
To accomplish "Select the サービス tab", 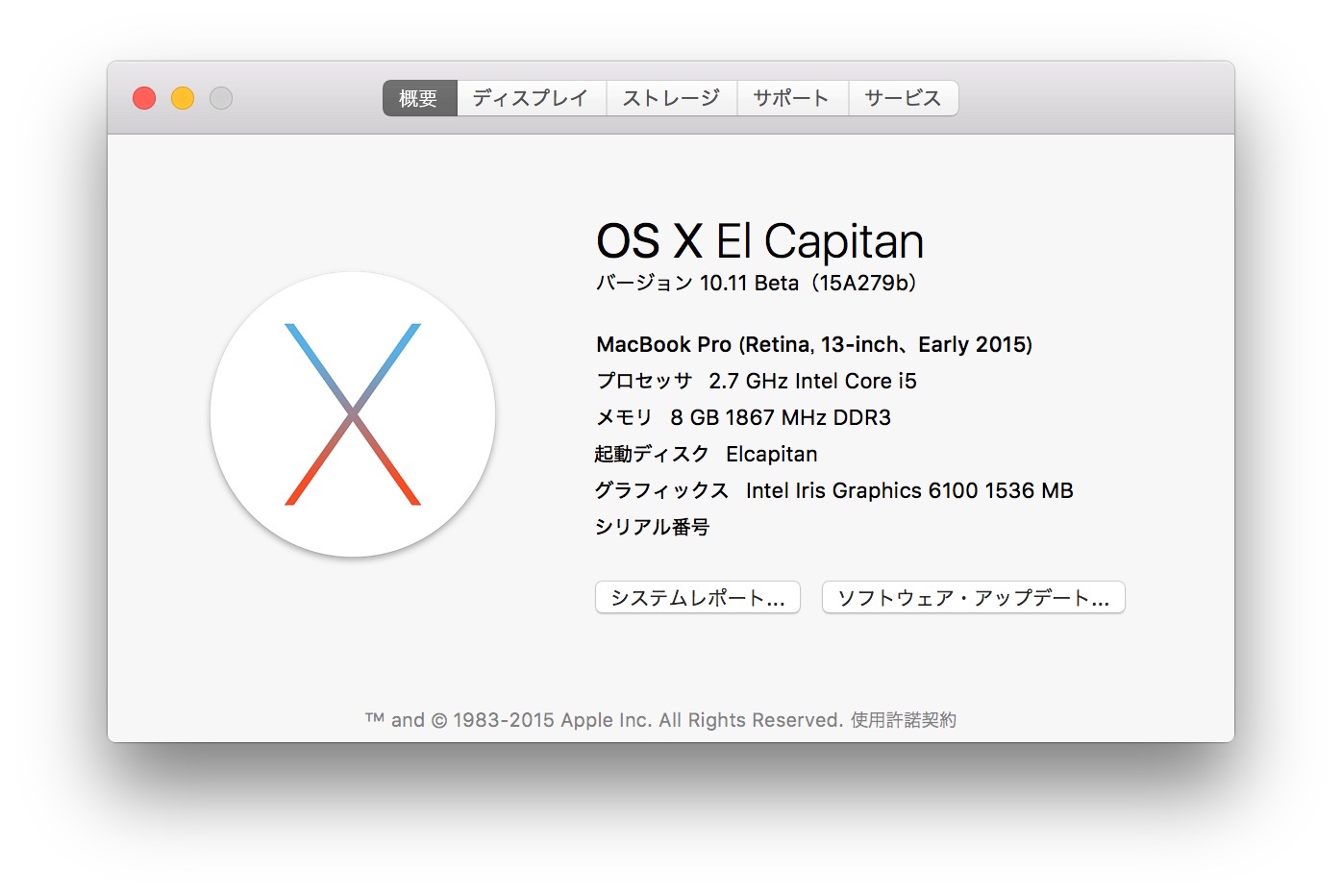I will pyautogui.click(x=903, y=98).
